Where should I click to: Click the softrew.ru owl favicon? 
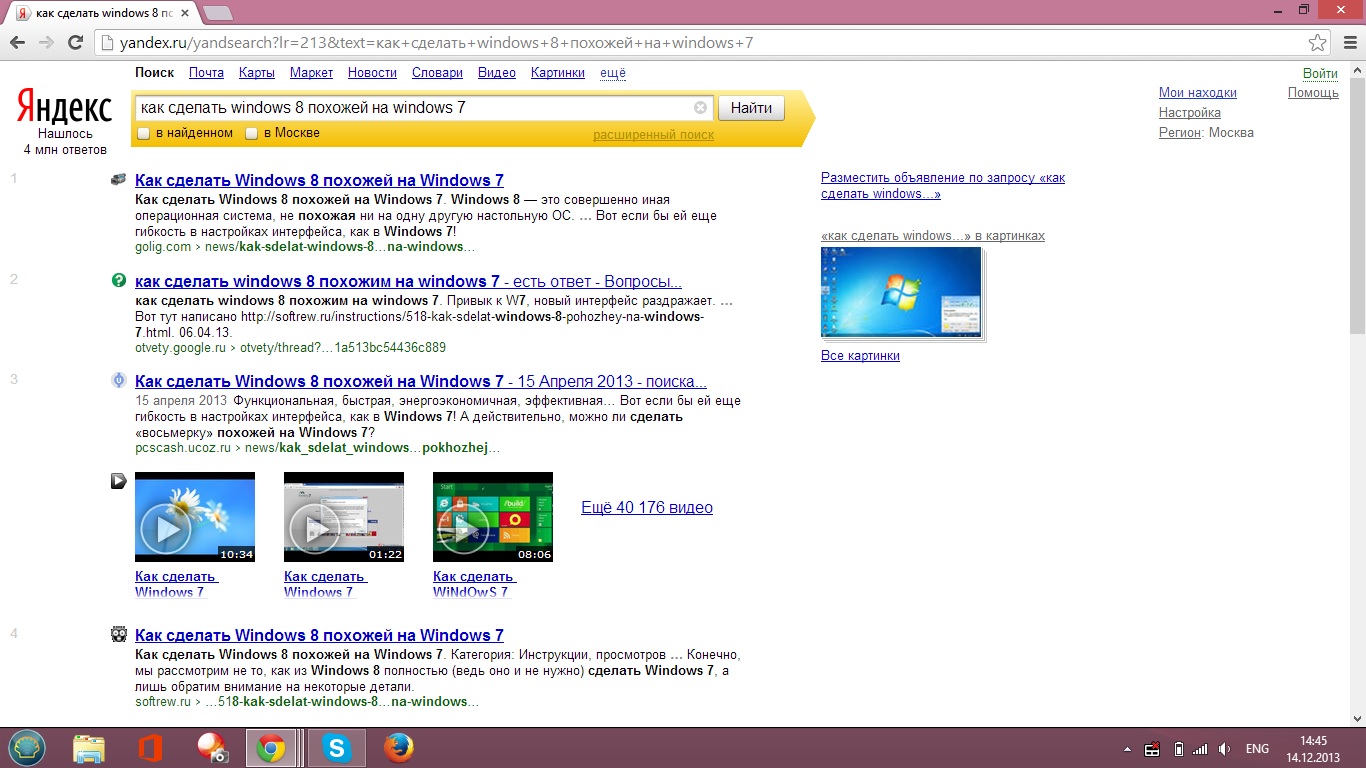point(119,635)
